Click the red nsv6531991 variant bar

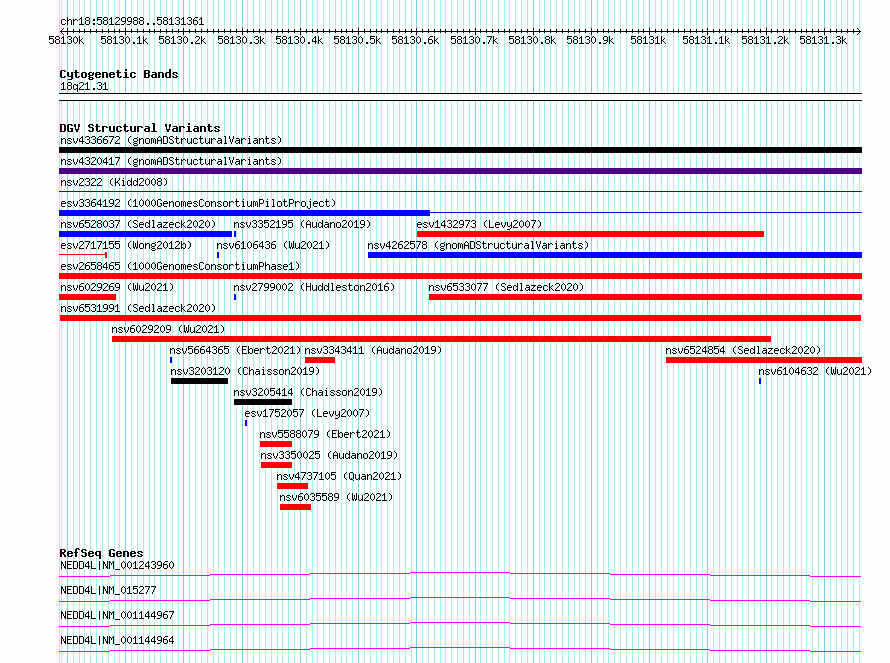tap(460, 318)
